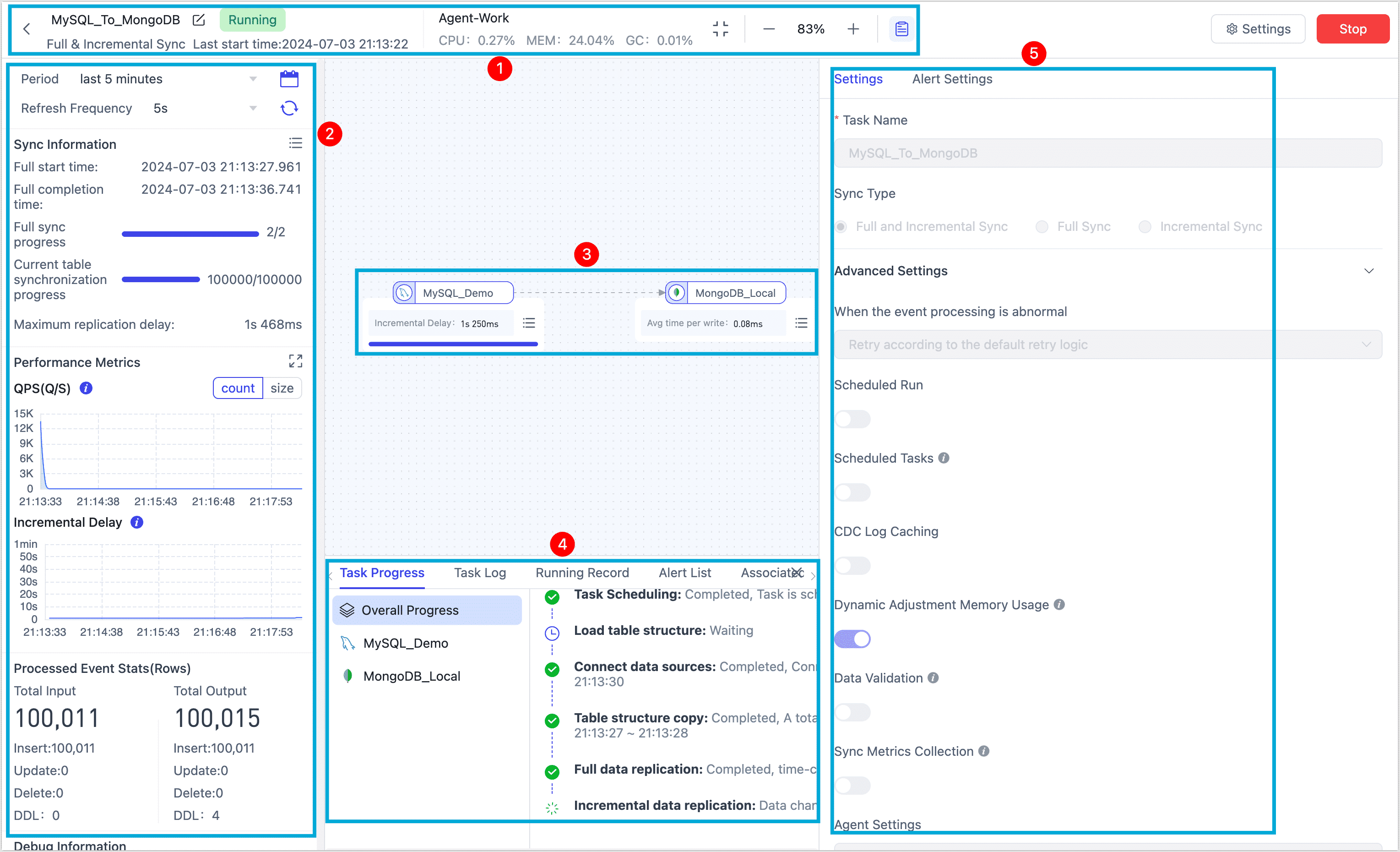Click the refresh icon beside Refresh Frequency
The image size is (1400, 852).
click(x=289, y=108)
